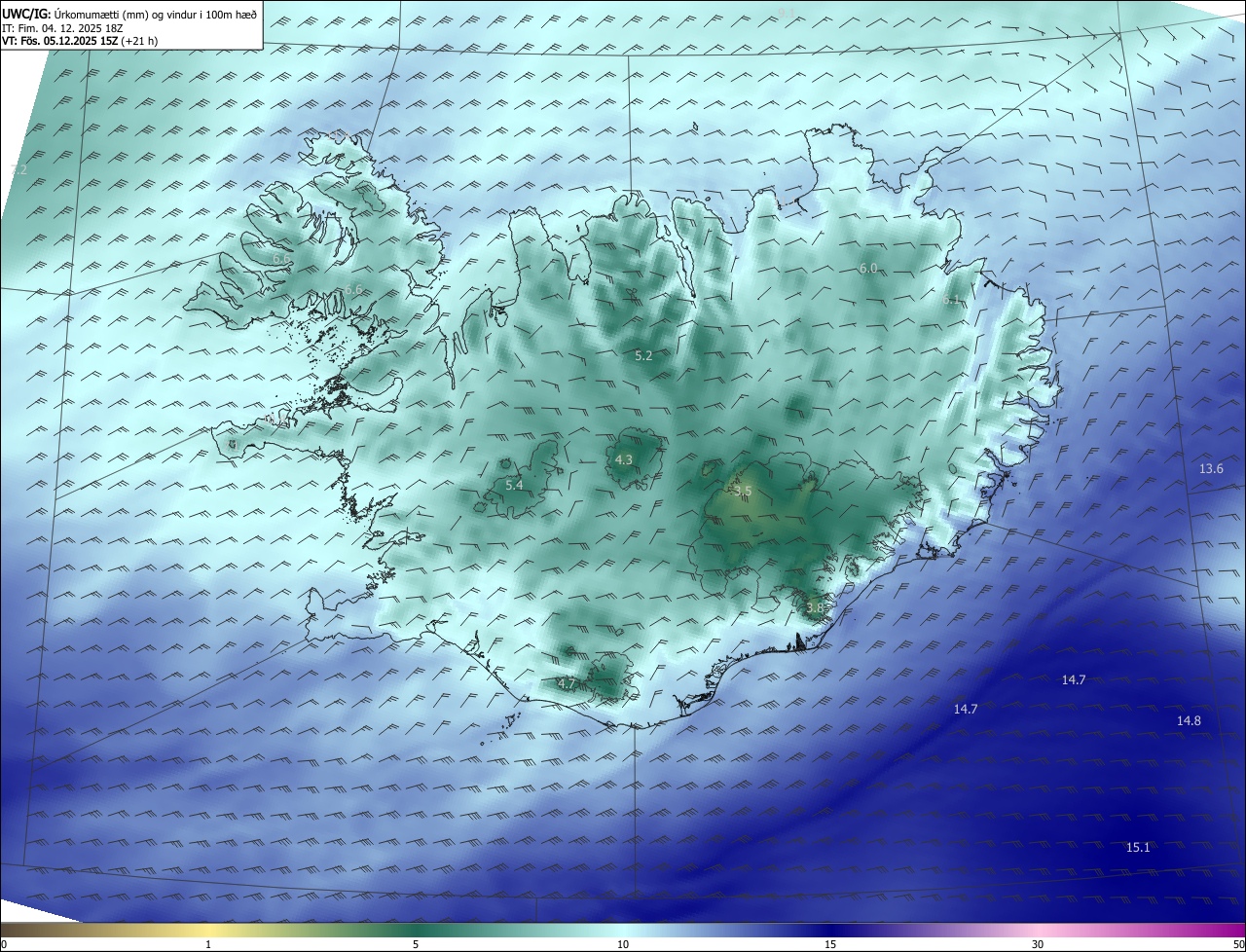Click the 14.8 value over the ocean
The width and height of the screenshot is (1246, 952).
point(1189,721)
